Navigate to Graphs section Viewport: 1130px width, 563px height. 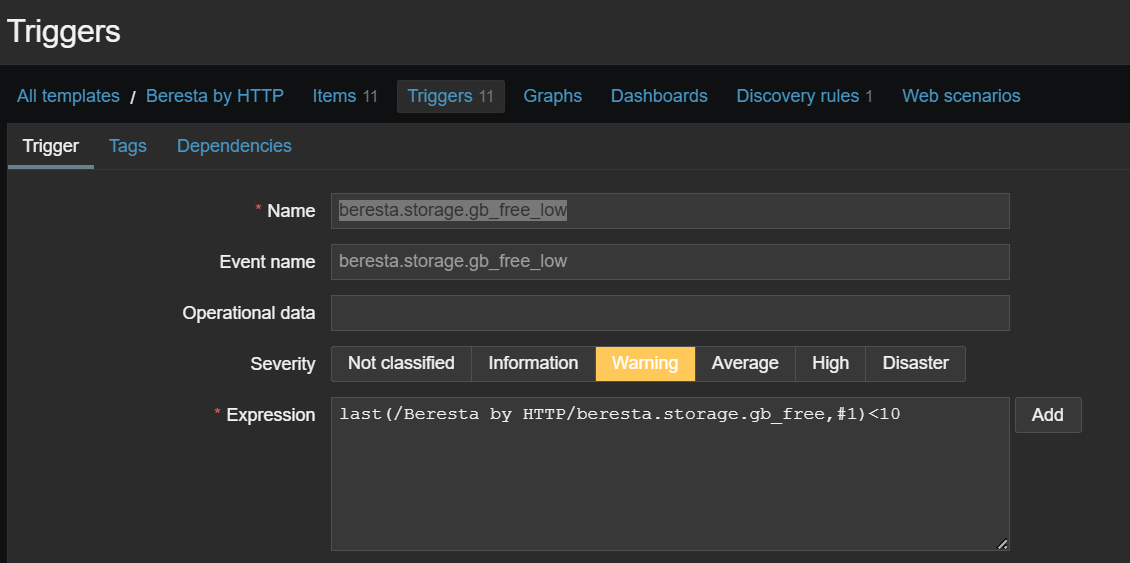(552, 96)
